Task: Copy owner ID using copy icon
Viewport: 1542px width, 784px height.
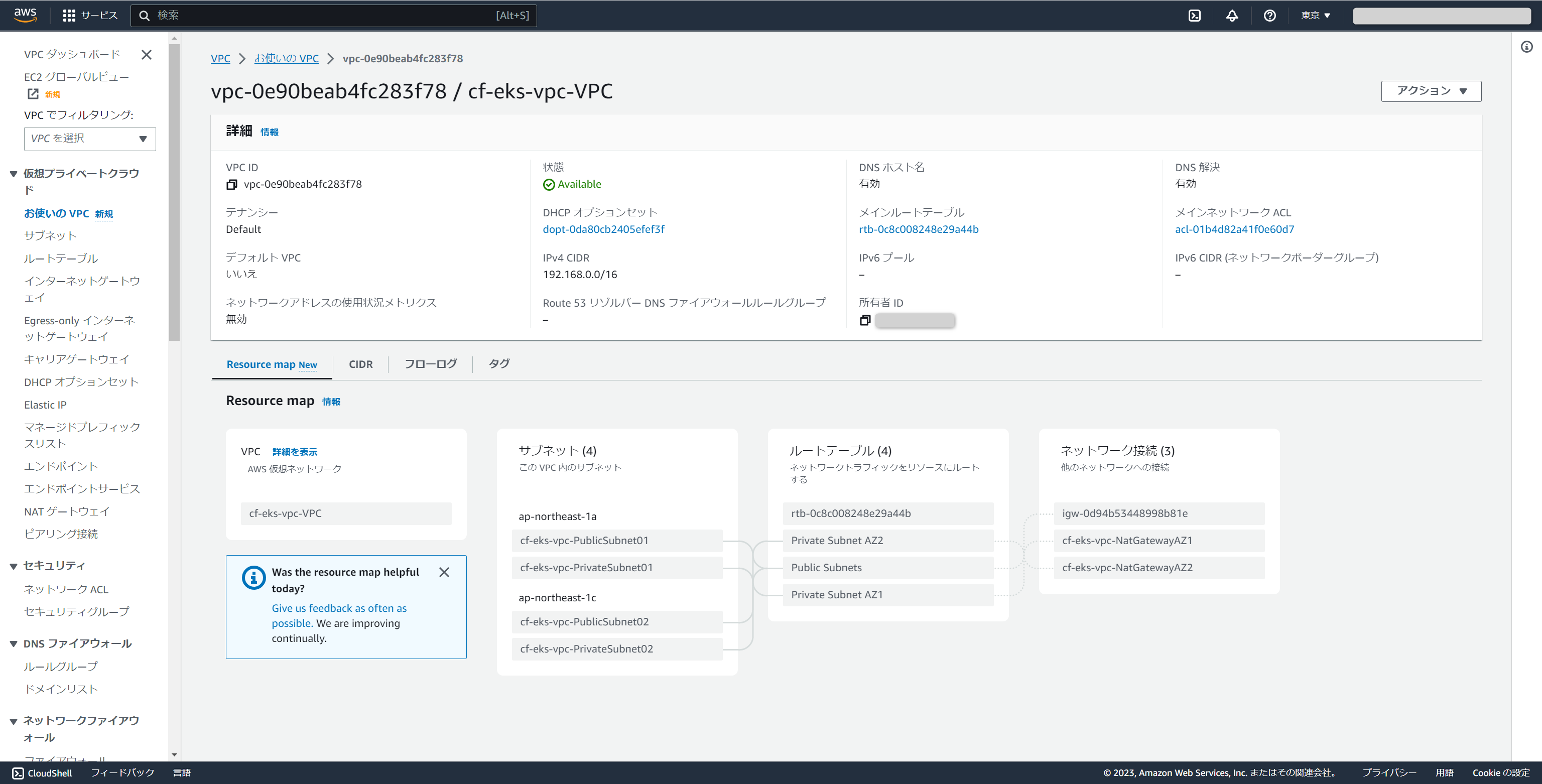Action: coord(864,321)
